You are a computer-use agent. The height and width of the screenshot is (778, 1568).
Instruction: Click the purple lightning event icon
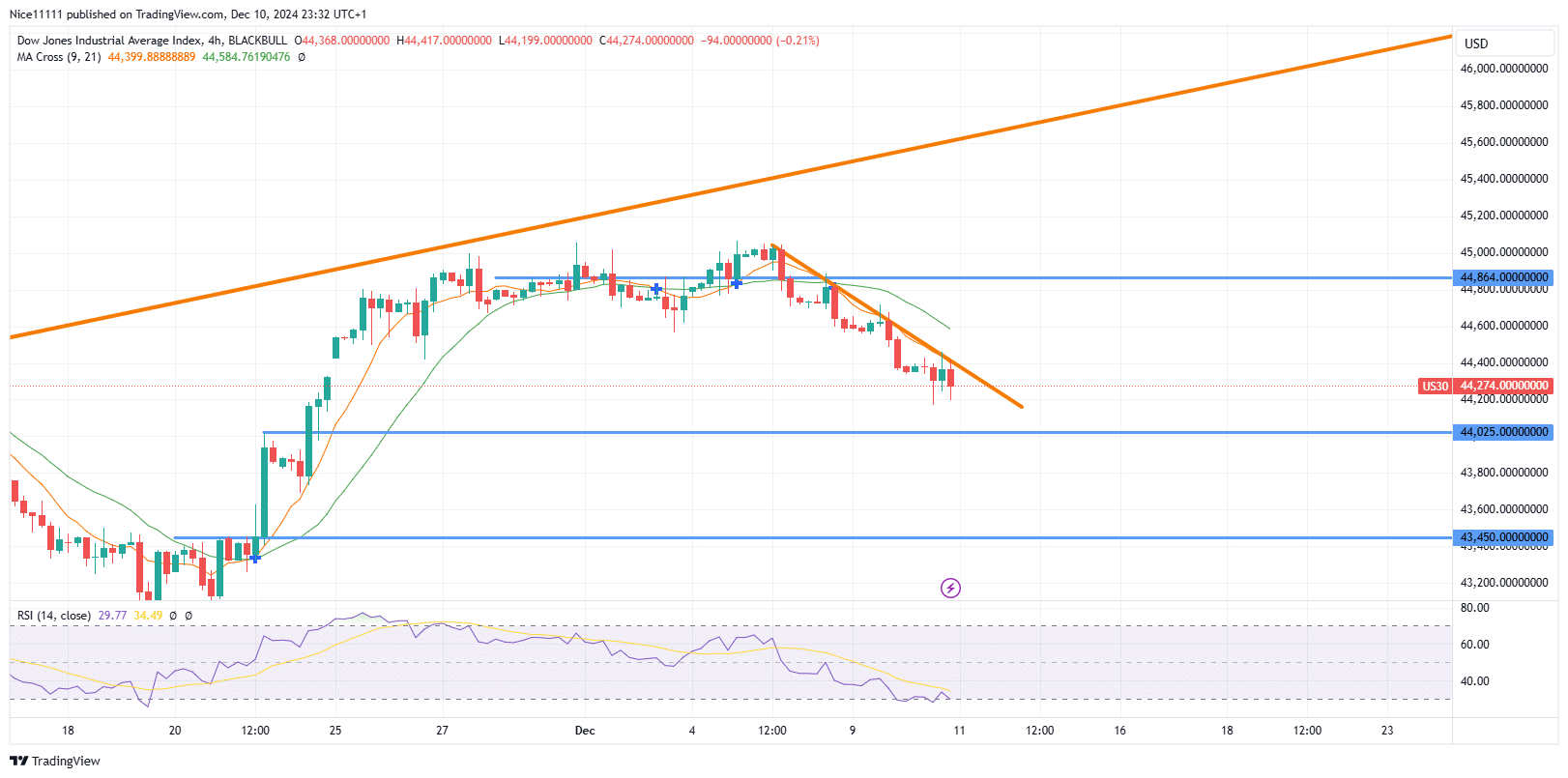950,588
